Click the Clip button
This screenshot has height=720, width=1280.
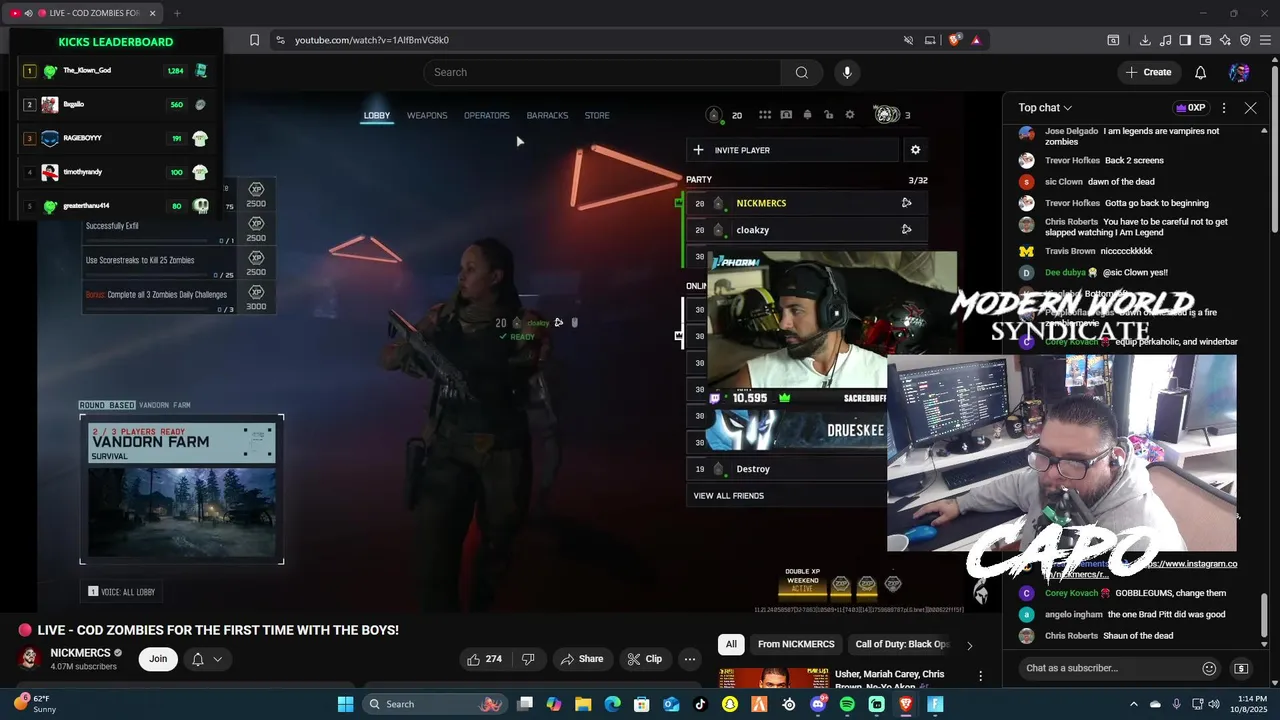(x=644, y=659)
